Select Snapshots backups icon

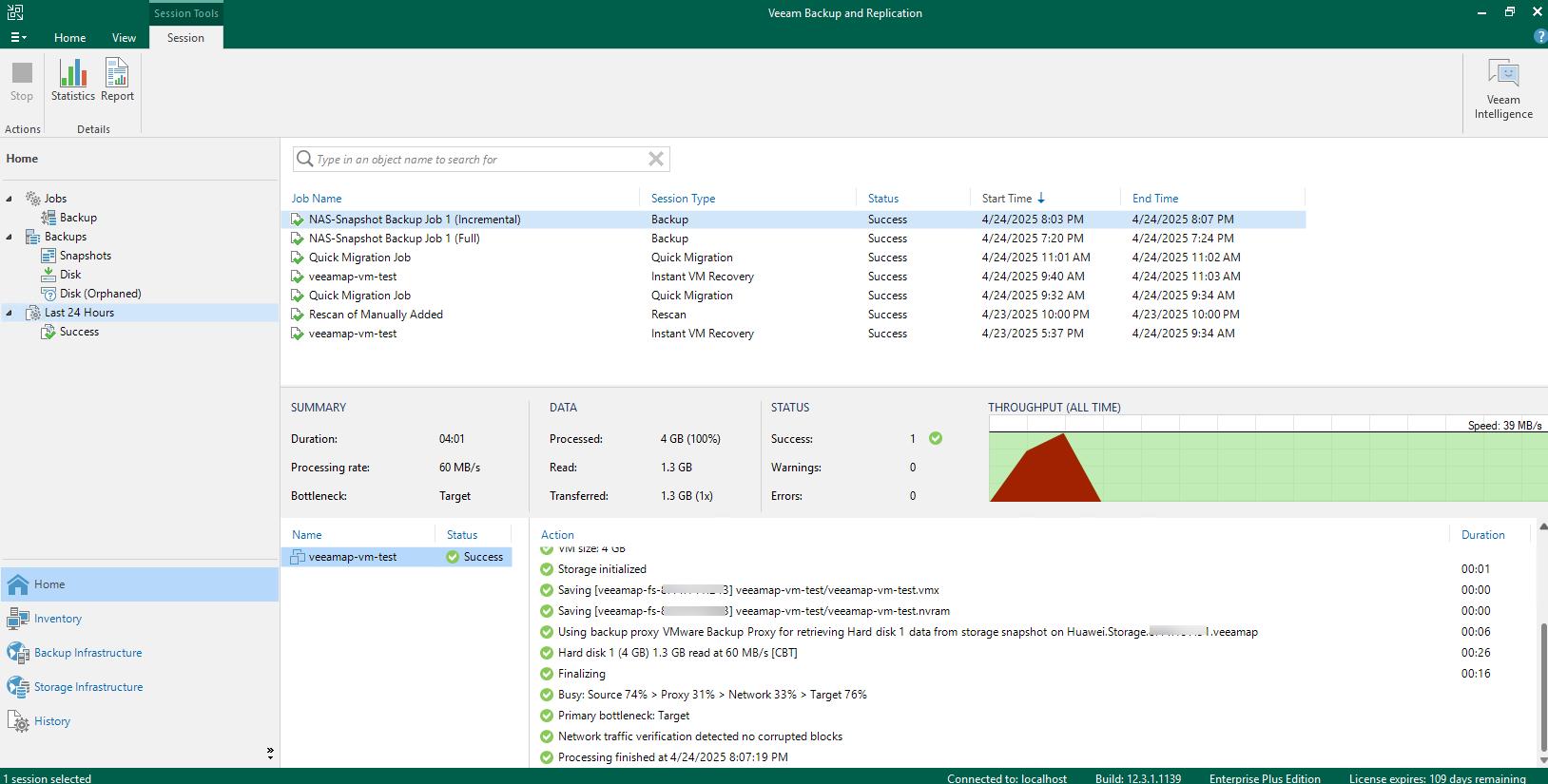click(48, 256)
